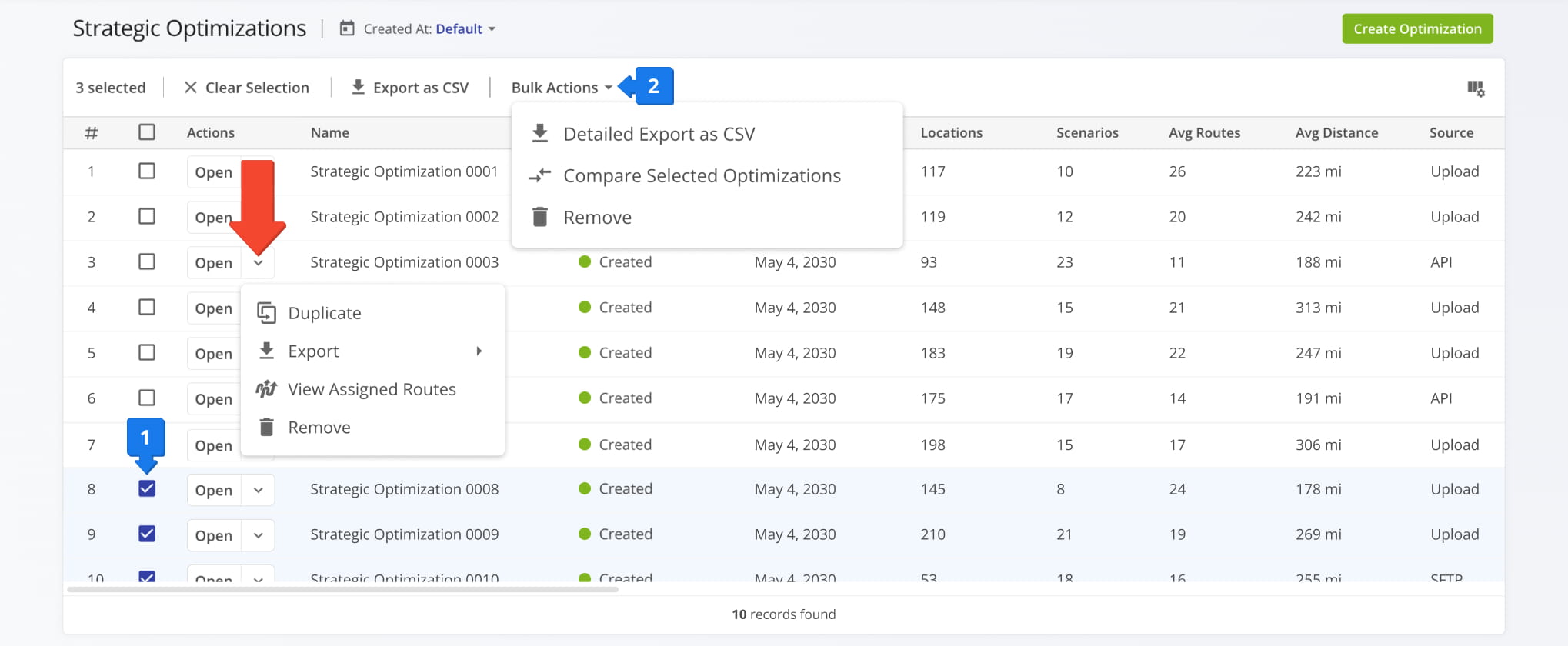Click the Source column header
The image size is (1568, 646).
click(1451, 132)
